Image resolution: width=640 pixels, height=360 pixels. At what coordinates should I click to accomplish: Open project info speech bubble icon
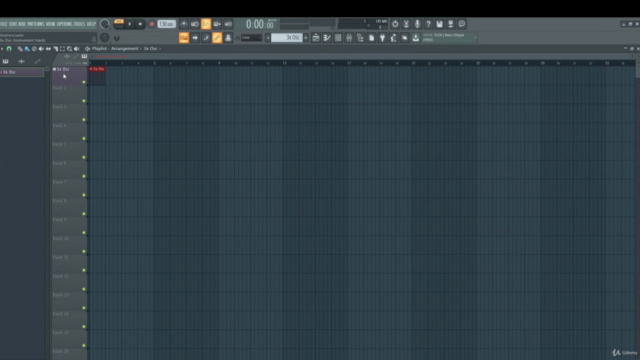462,24
